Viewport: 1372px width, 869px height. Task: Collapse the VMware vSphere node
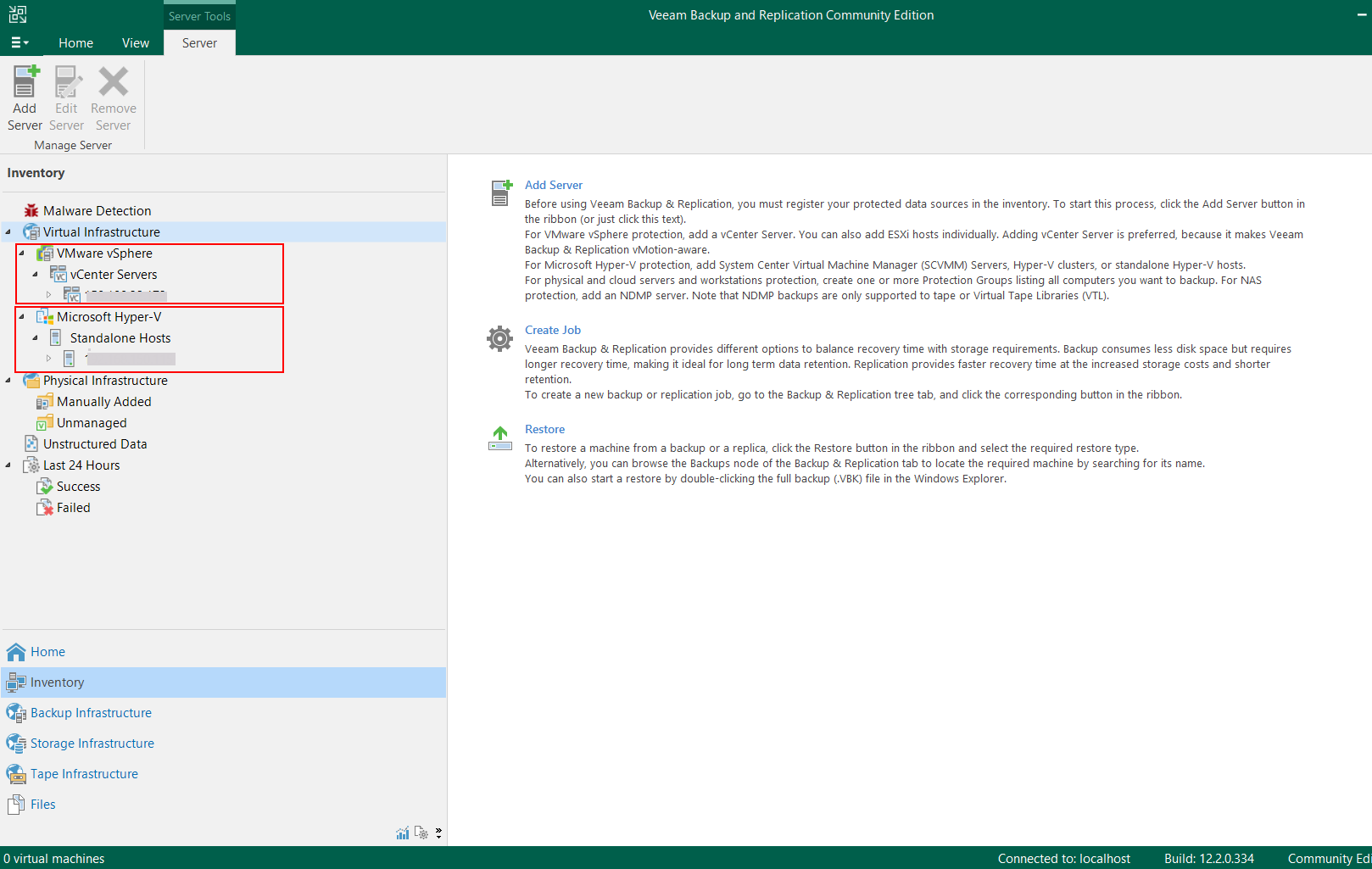[x=22, y=253]
